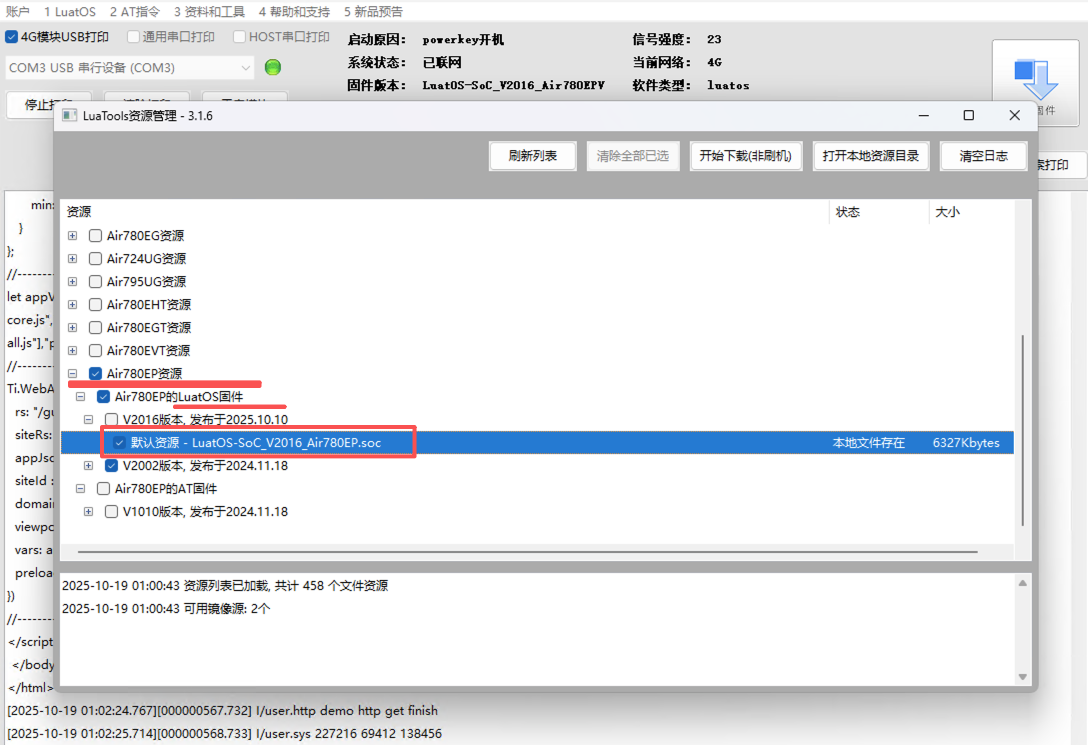Toggle 4G模块USB打印 checkbox
Screen dimensions: 1088x745
(x=12, y=37)
